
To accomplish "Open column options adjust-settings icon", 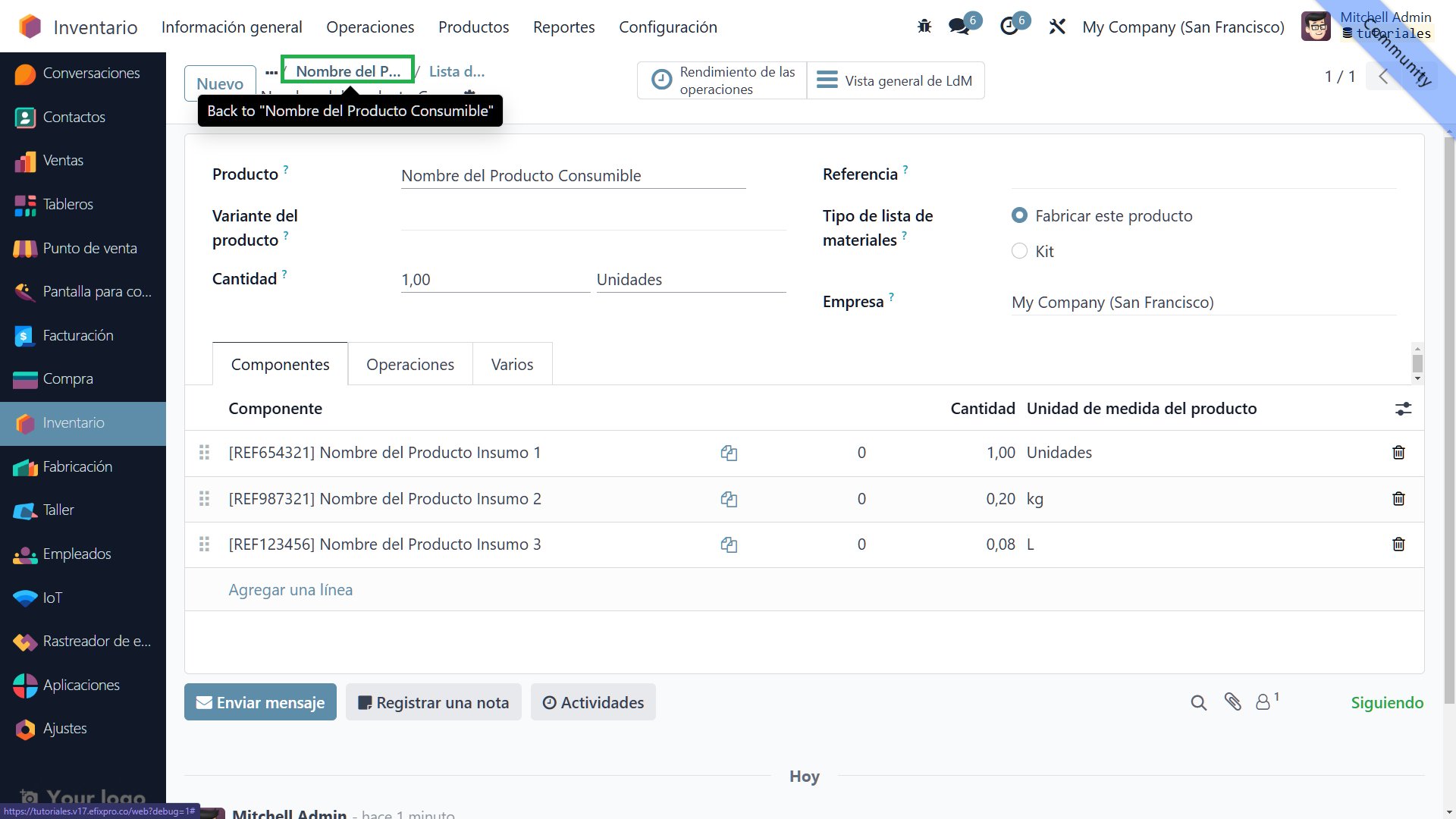I will 1403,409.
